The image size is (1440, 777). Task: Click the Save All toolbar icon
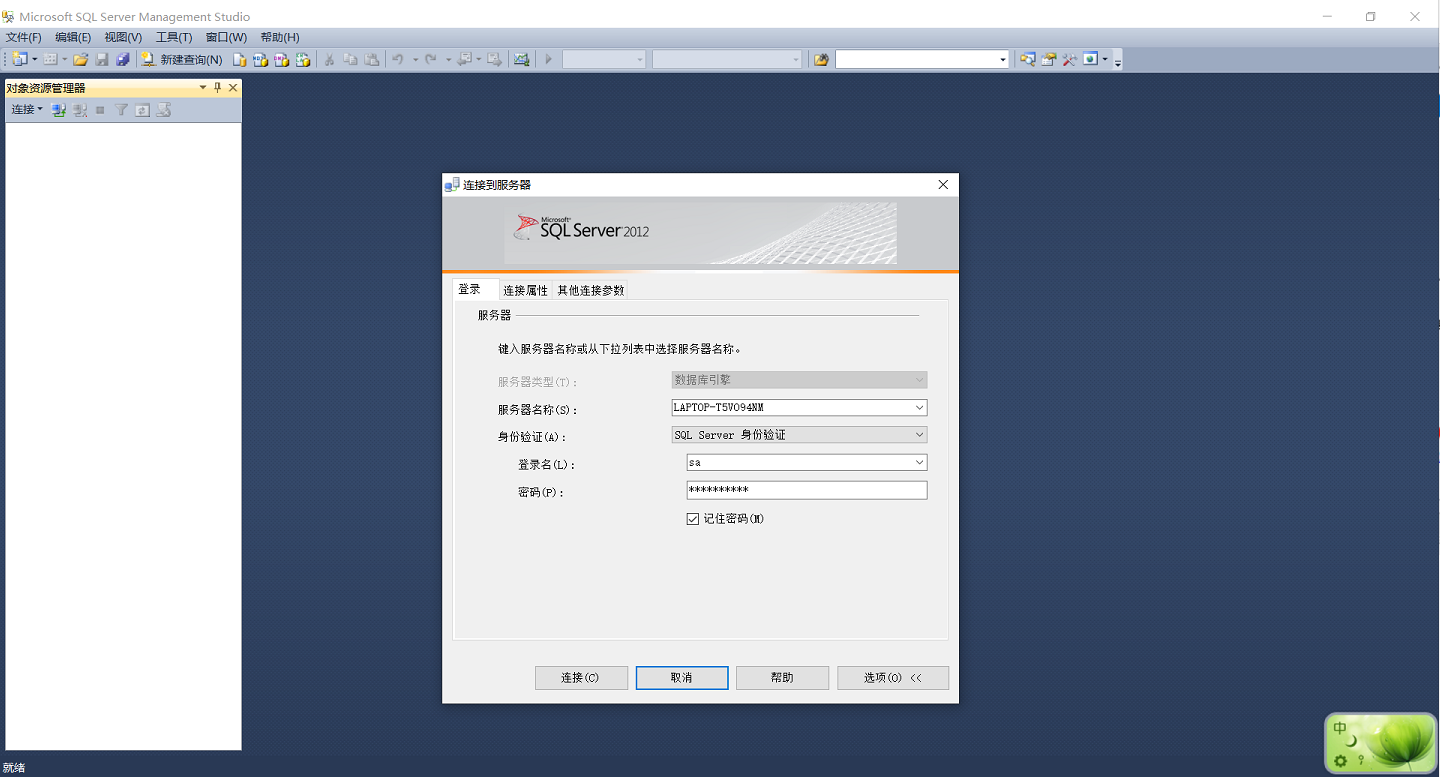click(122, 59)
